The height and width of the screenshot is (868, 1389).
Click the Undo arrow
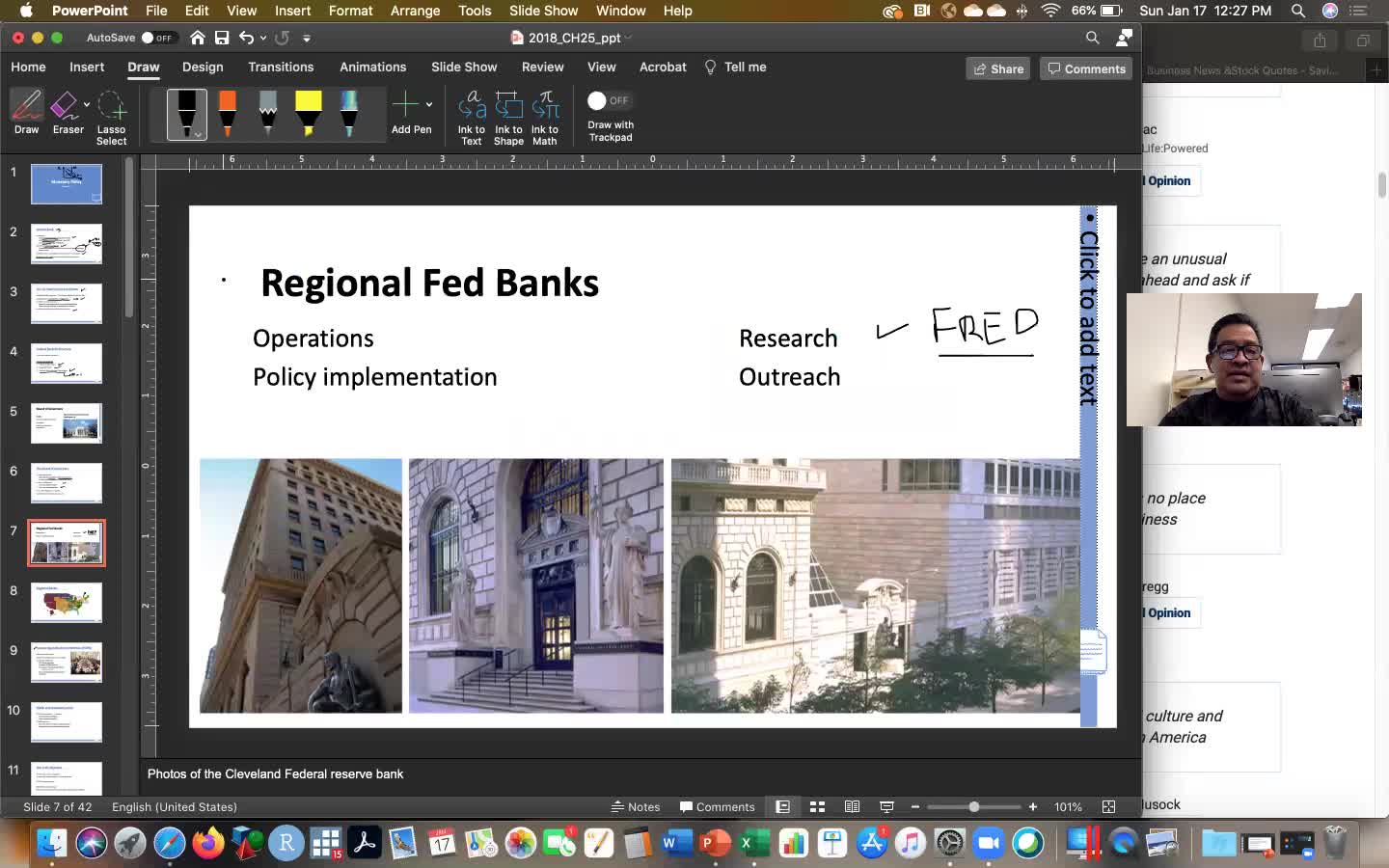247,38
